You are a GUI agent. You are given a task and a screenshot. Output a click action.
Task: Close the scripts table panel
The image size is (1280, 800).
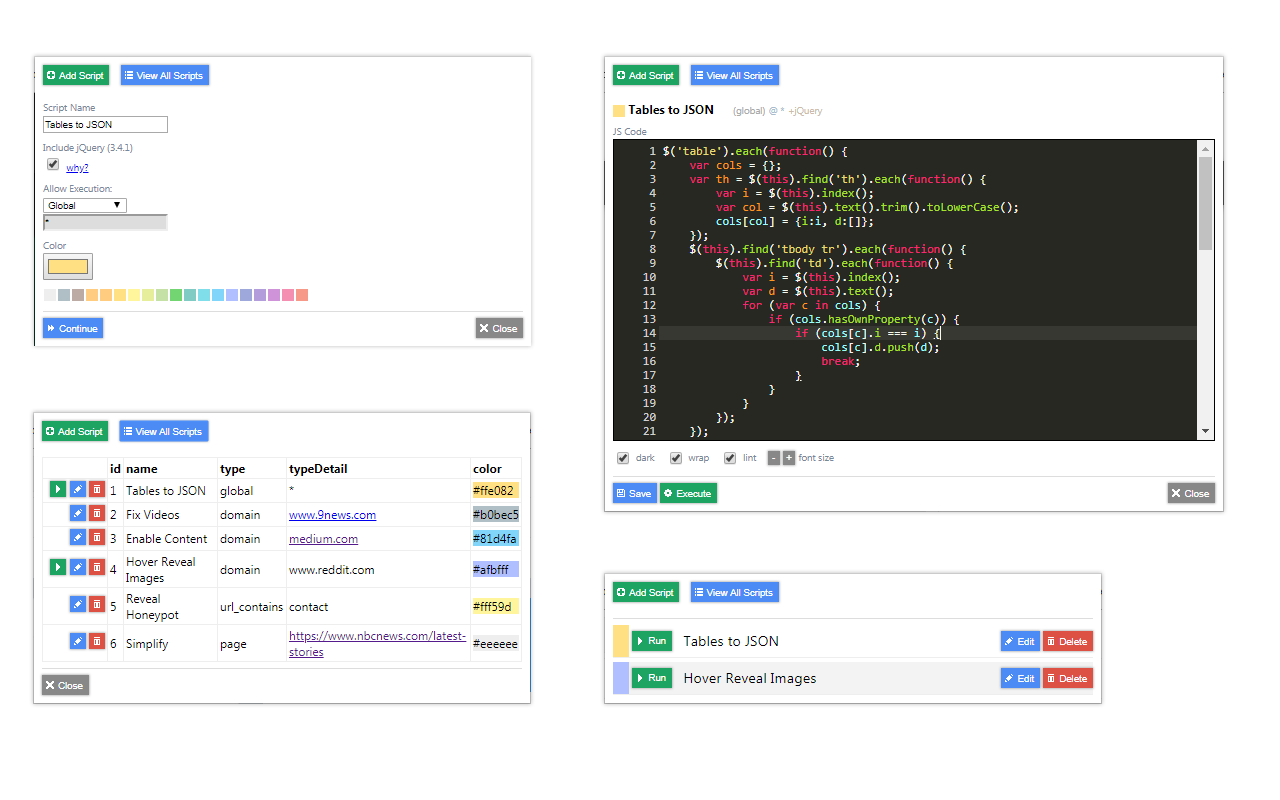click(x=65, y=685)
